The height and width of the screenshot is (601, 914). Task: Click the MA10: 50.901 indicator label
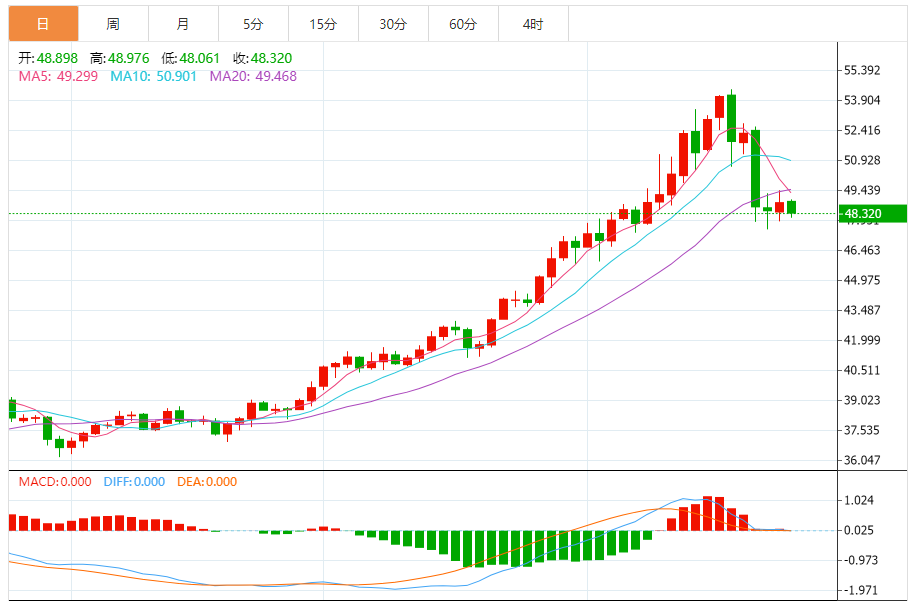tap(153, 76)
